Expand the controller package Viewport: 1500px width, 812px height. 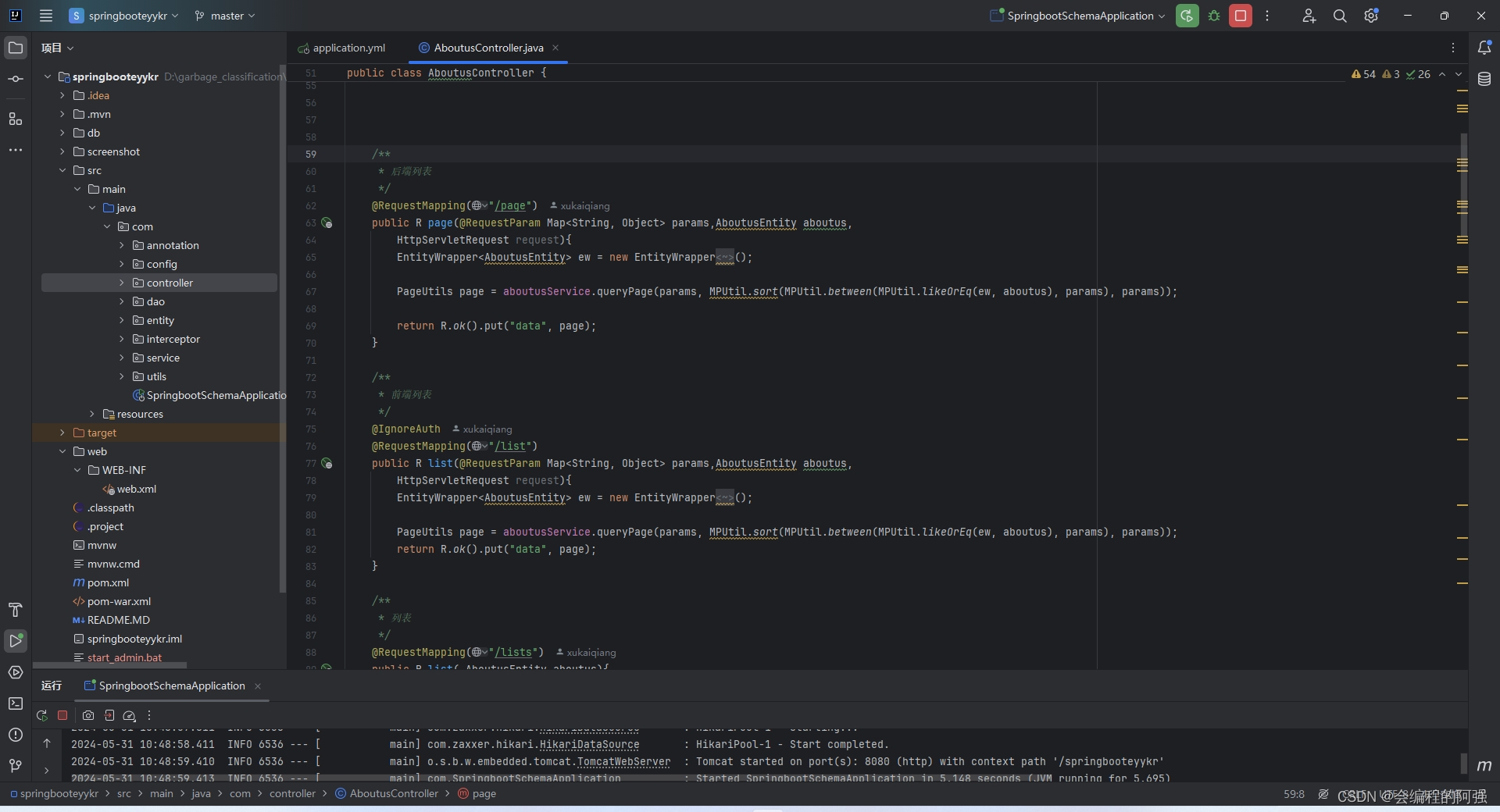point(122,283)
